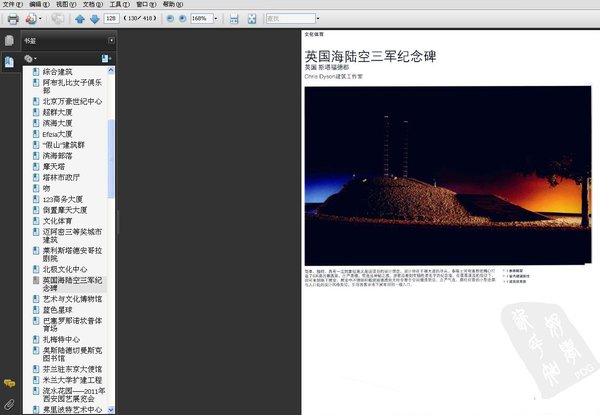Select the 巴塞罗那诺坎普体育场 bookmark
The height and width of the screenshot is (415, 600).
tap(72, 324)
